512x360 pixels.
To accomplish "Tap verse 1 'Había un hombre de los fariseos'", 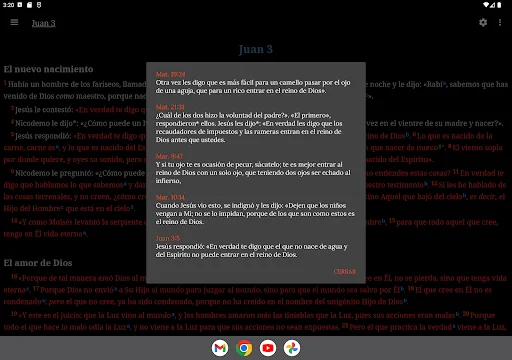I will [75, 84].
